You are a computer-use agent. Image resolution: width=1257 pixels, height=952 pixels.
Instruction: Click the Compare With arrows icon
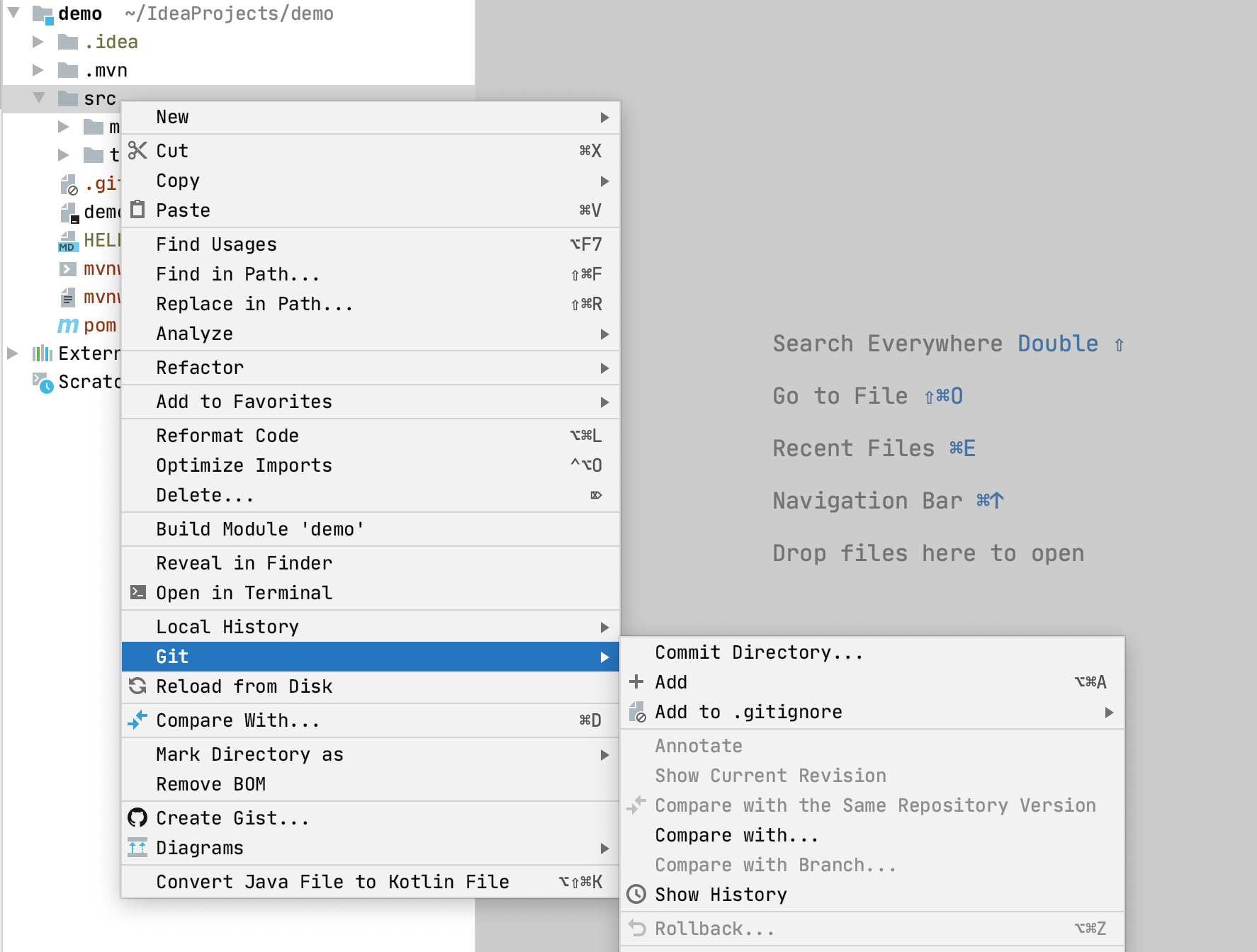pyautogui.click(x=137, y=720)
